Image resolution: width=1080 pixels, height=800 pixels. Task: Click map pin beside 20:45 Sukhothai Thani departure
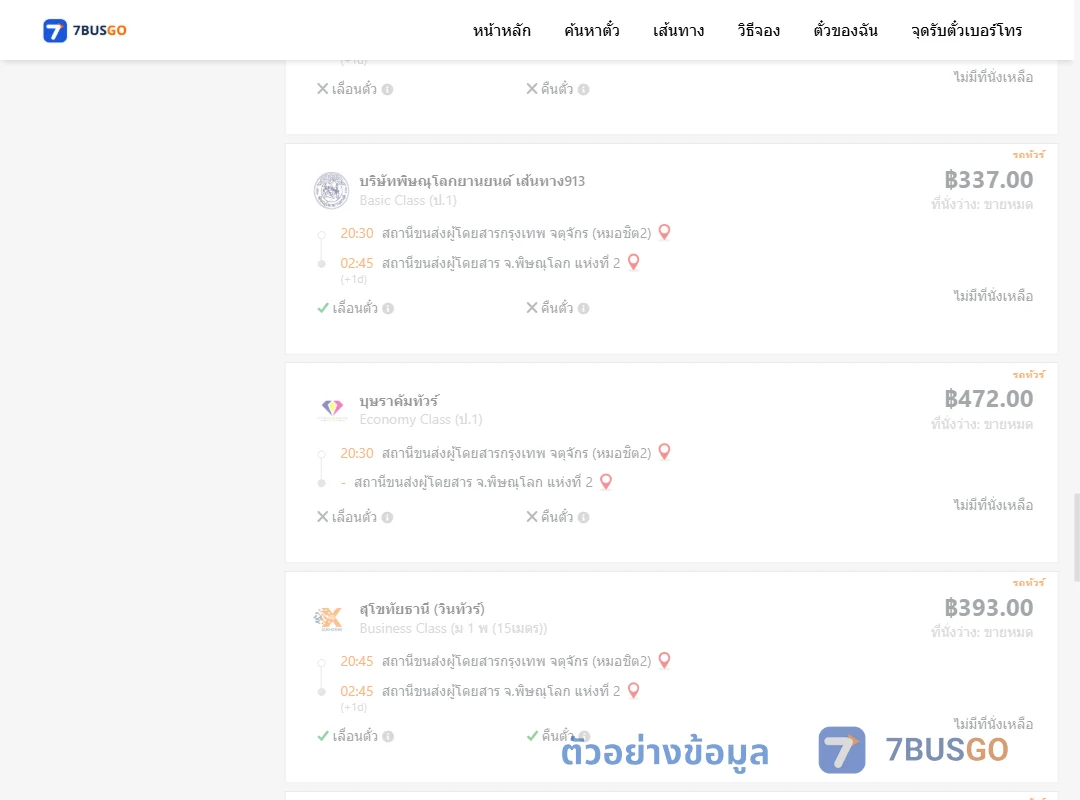point(665,660)
